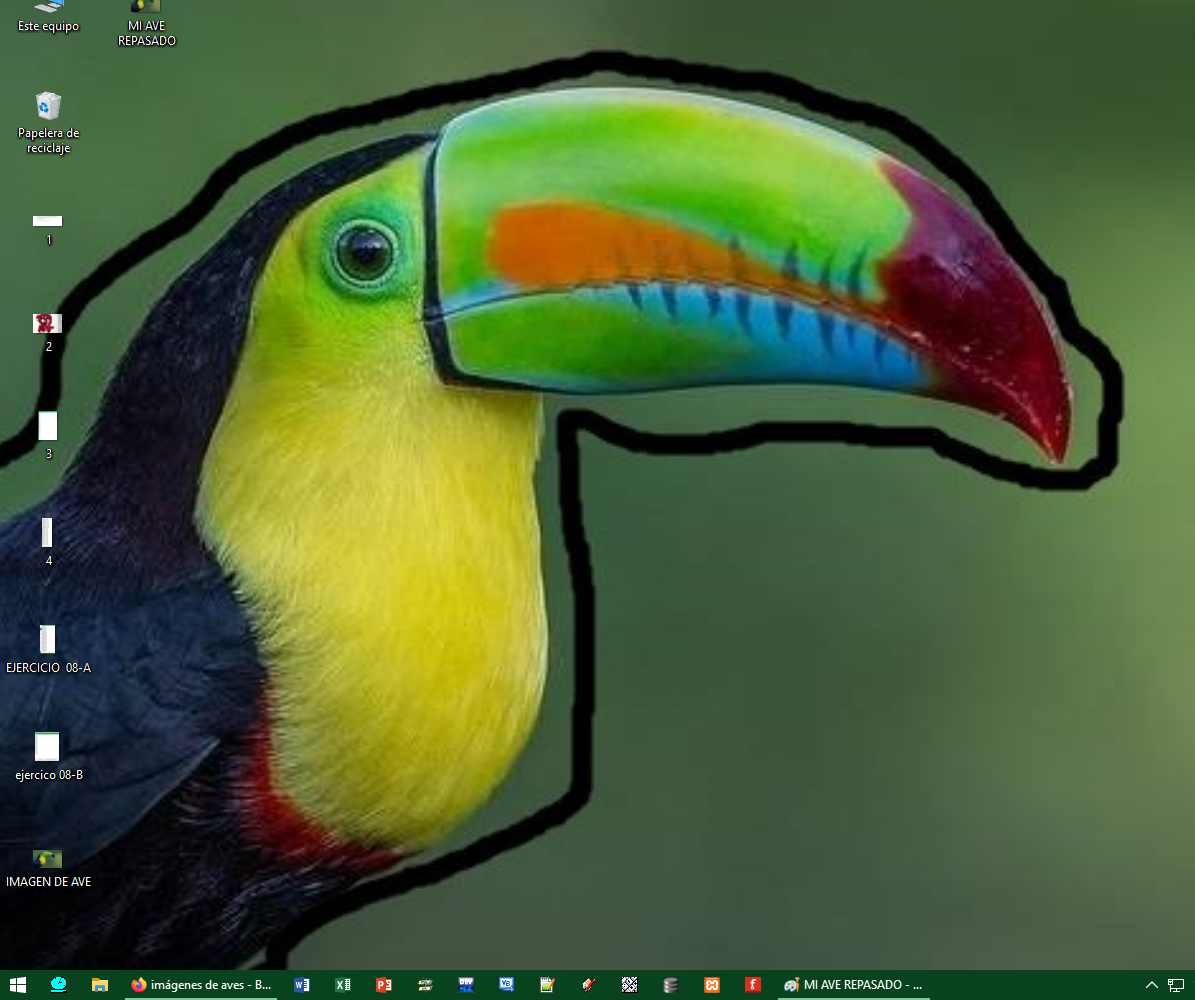The height and width of the screenshot is (1000, 1195).
Task: Select desktop file named '2'
Action: click(48, 334)
